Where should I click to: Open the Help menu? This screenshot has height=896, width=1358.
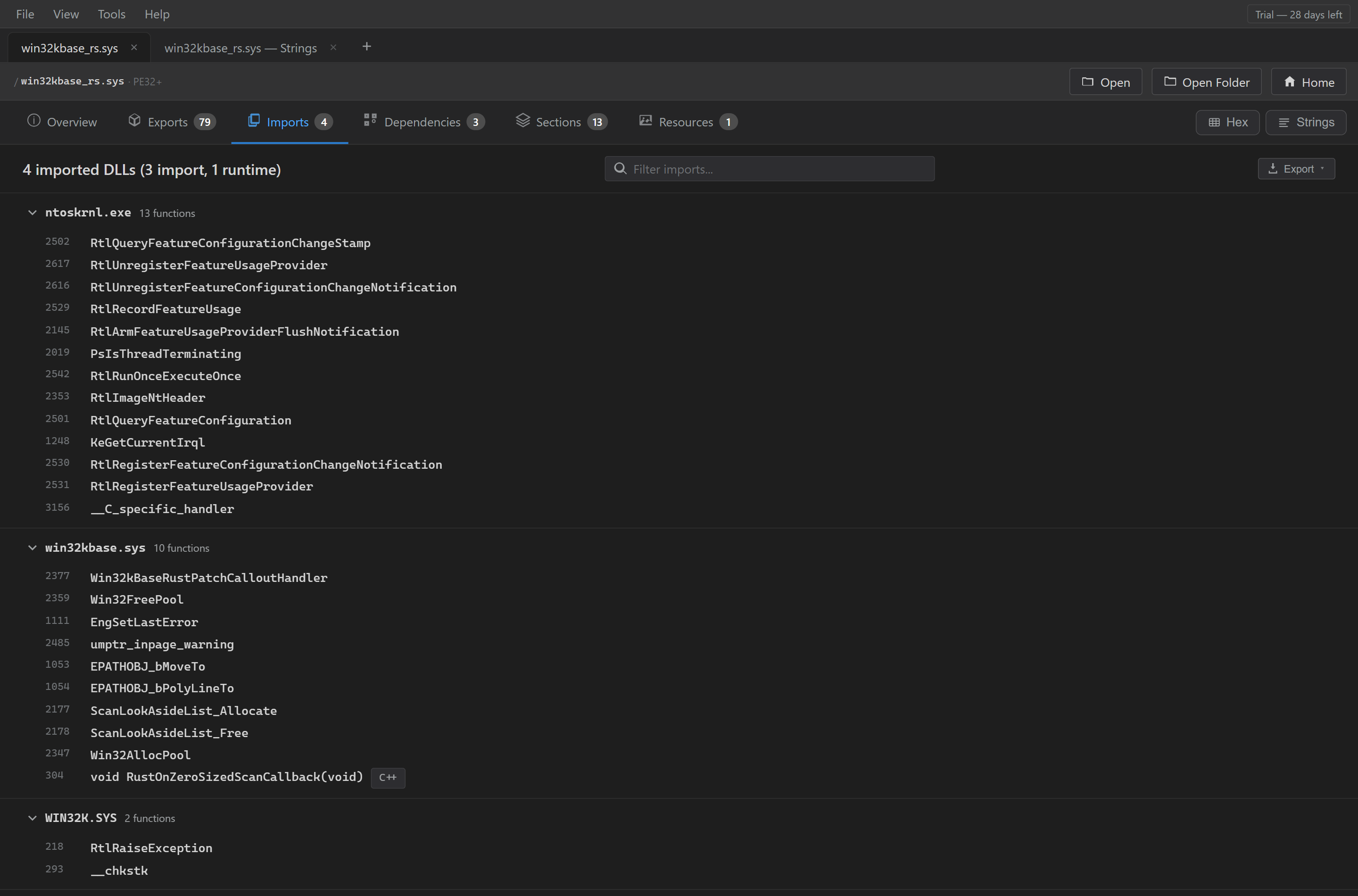(x=157, y=14)
